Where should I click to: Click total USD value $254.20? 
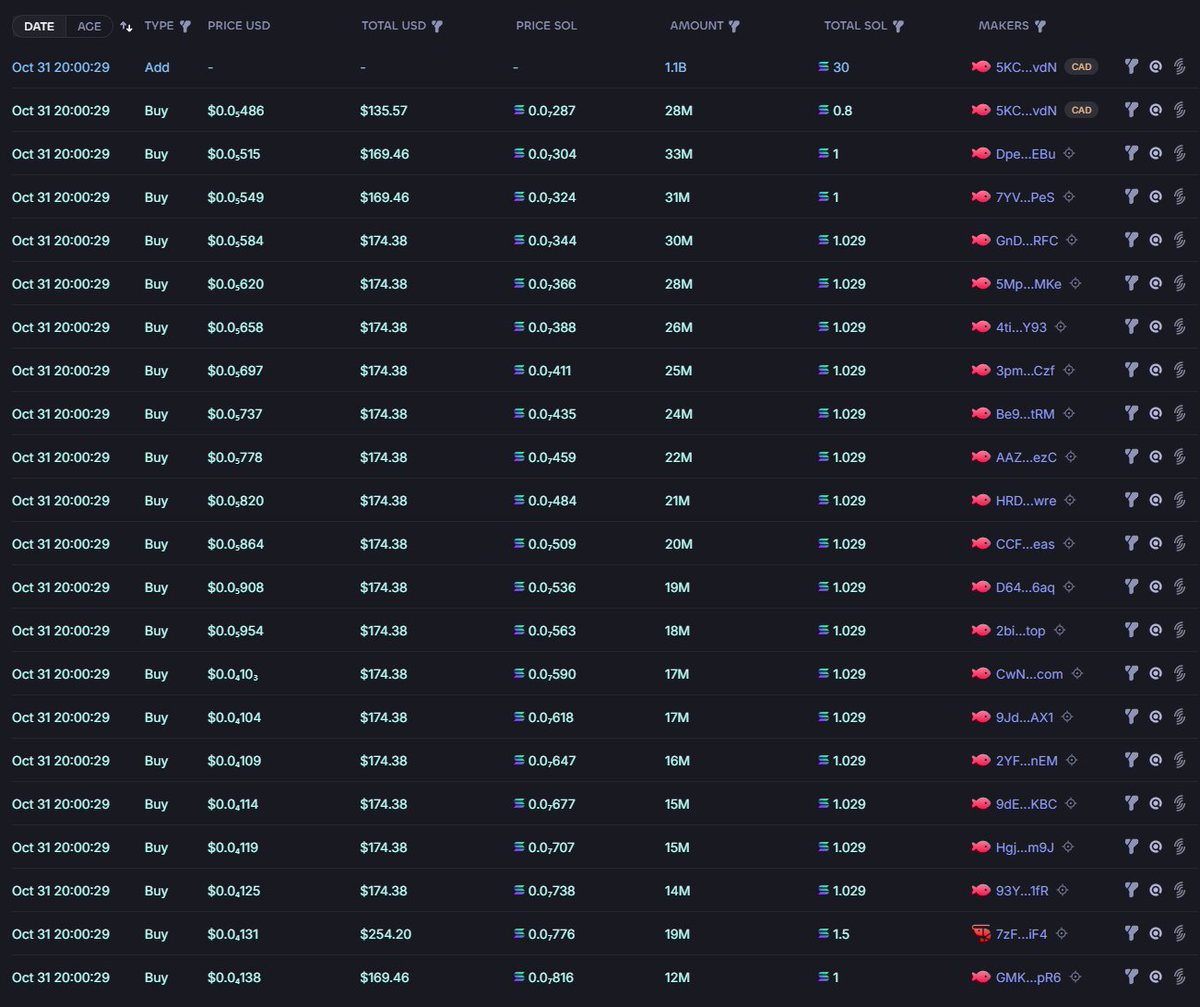385,934
